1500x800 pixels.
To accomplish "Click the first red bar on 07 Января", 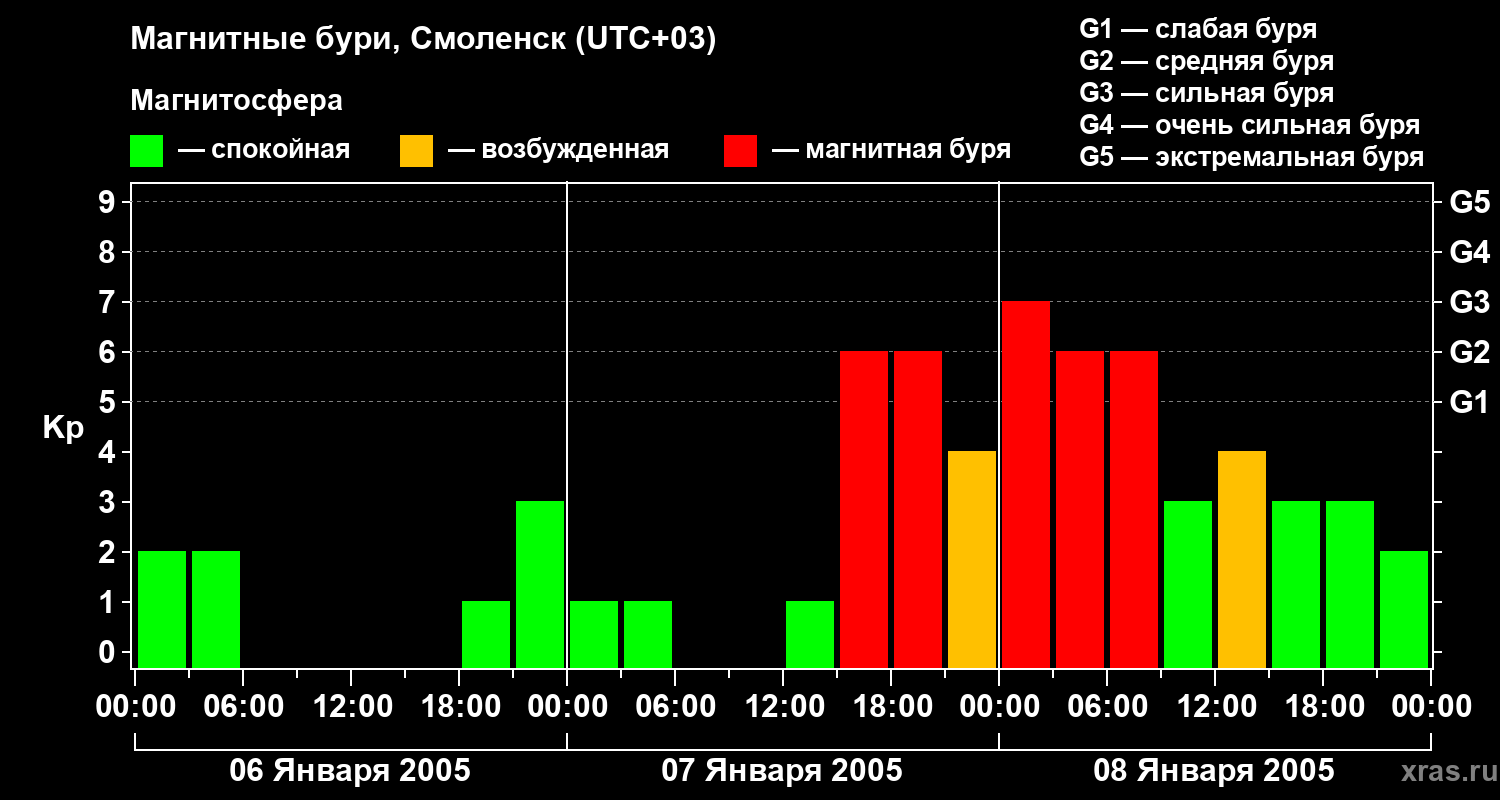I will 864,509.
